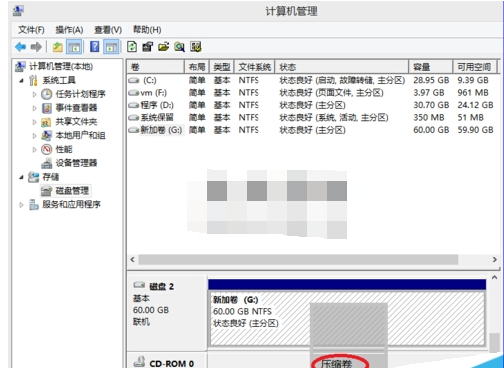Sort by the 布局 column header
Image resolution: width=504 pixels, height=368 pixels.
tap(197, 67)
